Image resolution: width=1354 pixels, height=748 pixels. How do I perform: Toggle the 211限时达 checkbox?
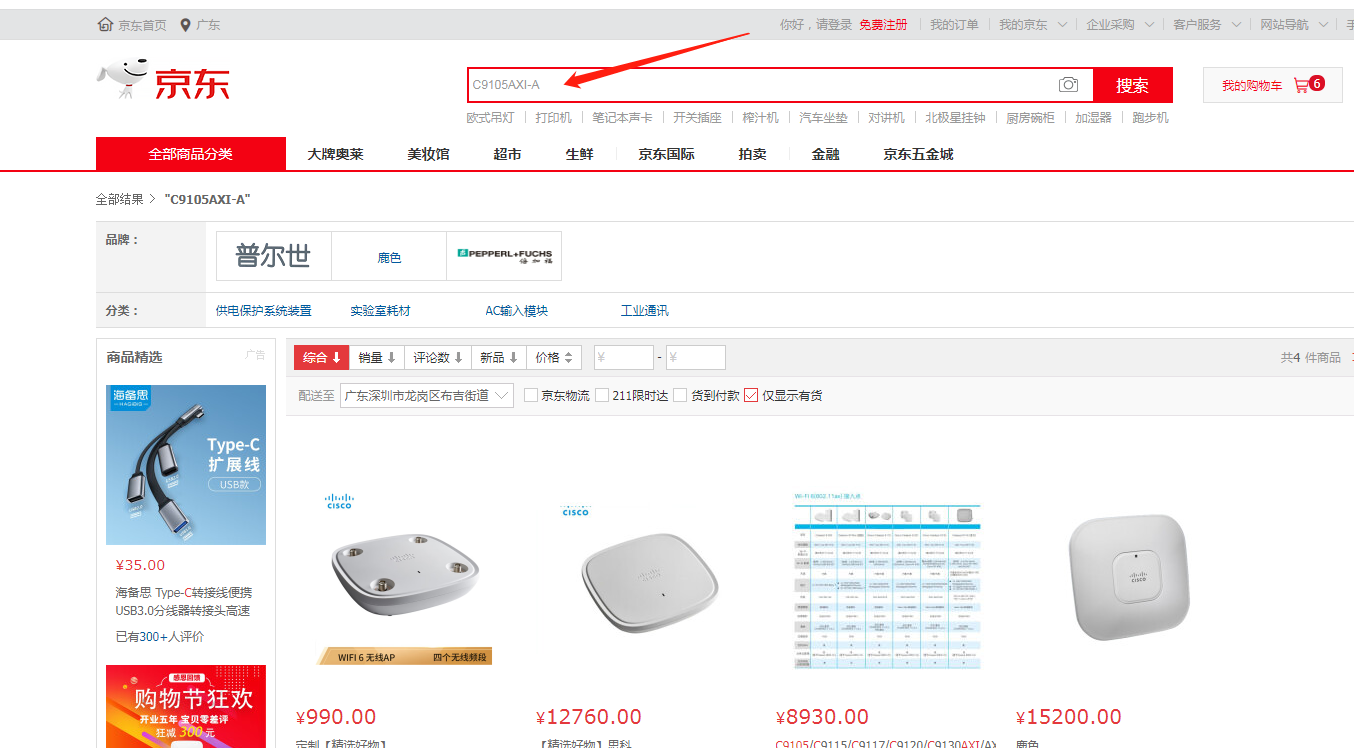click(x=602, y=395)
